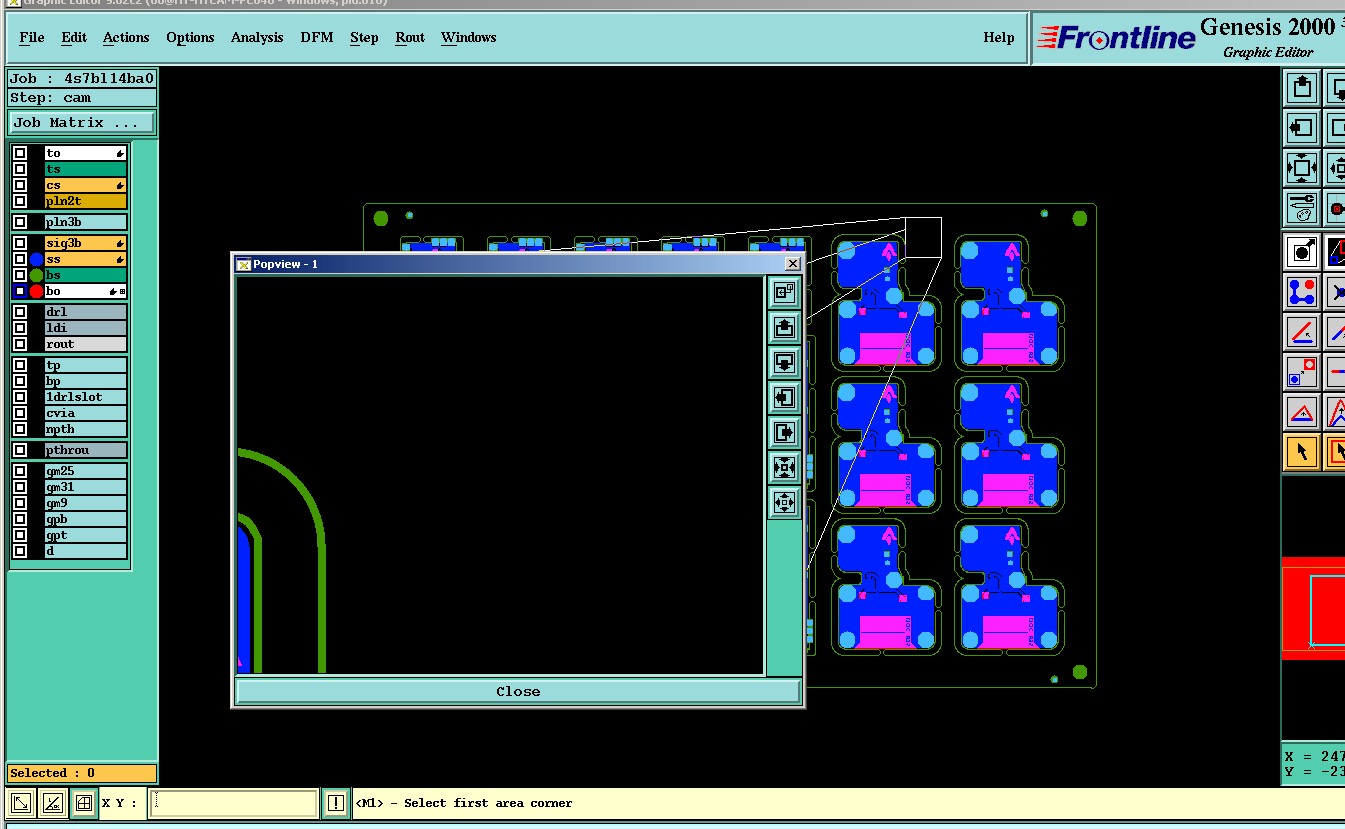1345x829 pixels.
Task: Click the blue color dot of layer ss
Action: [x=36, y=259]
